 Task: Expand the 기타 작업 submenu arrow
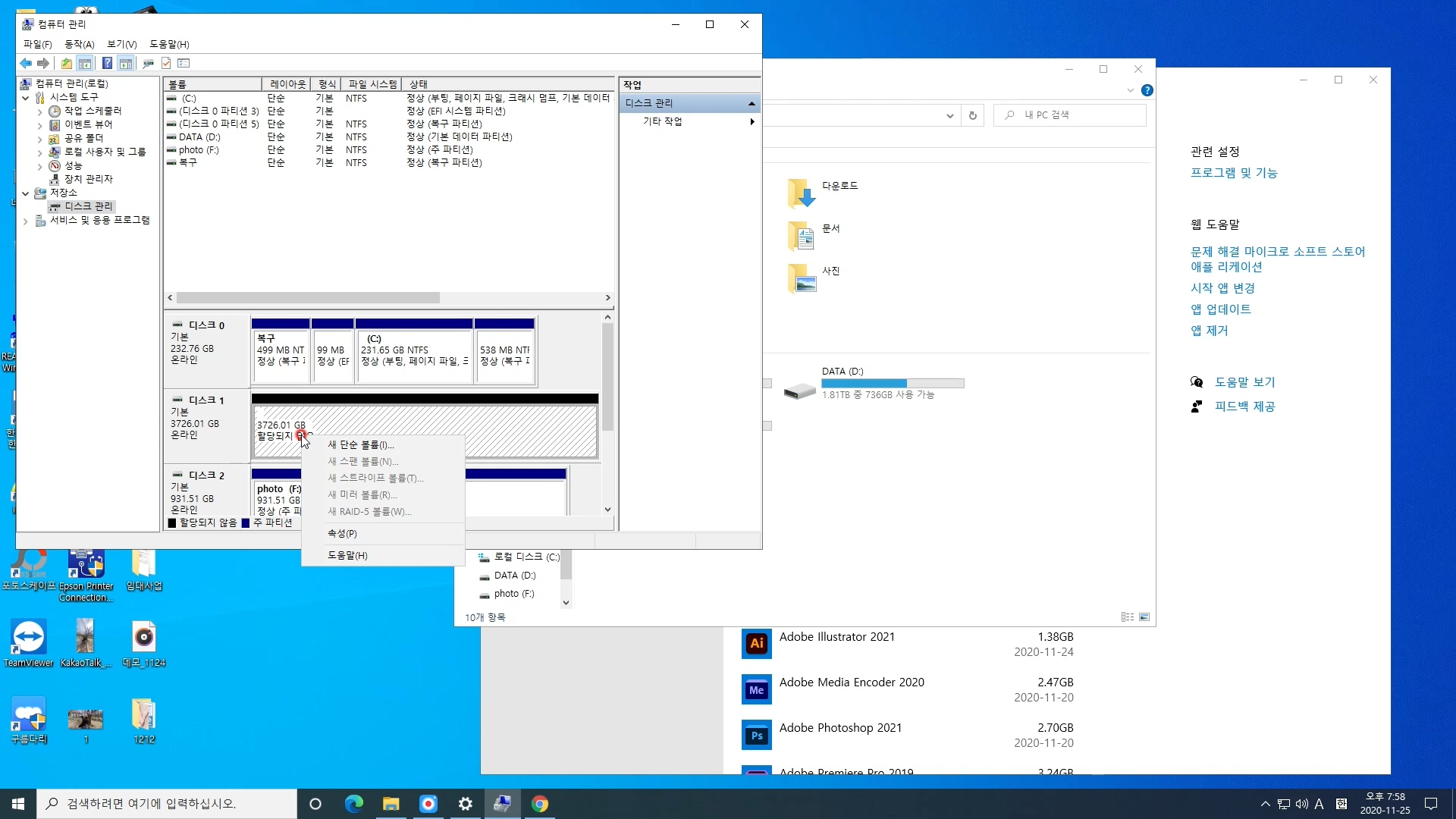point(752,121)
